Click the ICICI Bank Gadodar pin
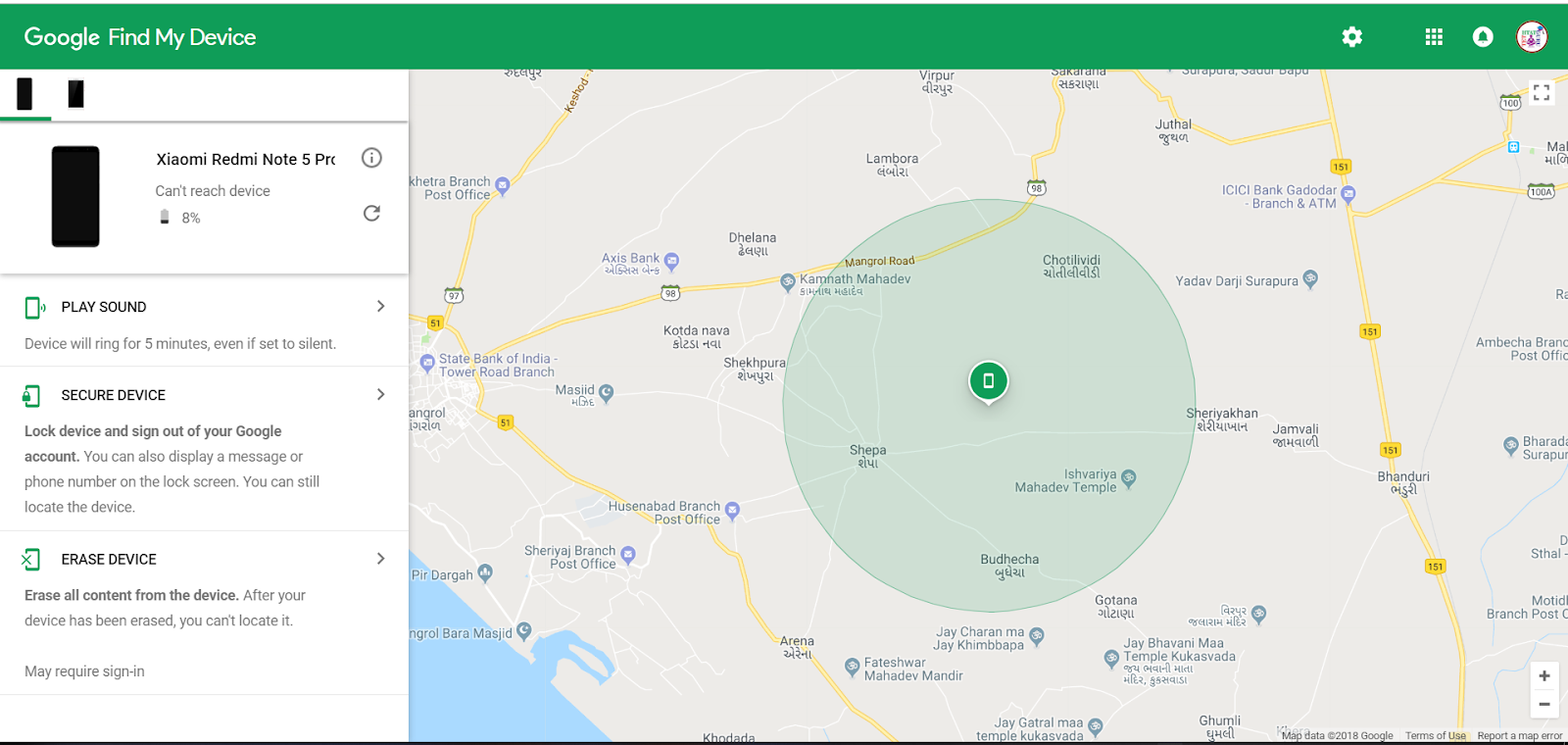Viewport: 1568px width, 745px height. coord(1348,194)
